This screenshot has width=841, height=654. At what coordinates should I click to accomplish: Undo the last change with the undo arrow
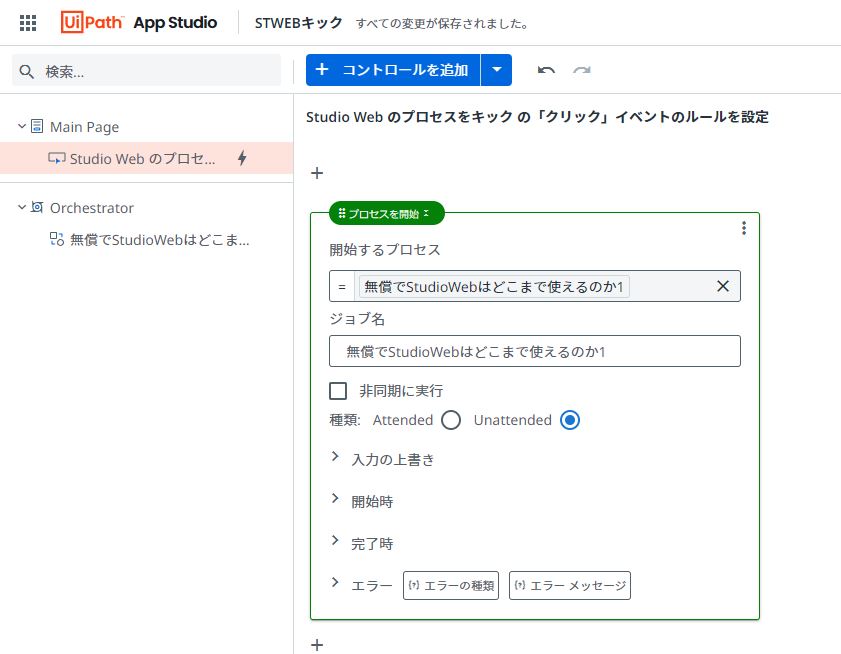[x=549, y=70]
